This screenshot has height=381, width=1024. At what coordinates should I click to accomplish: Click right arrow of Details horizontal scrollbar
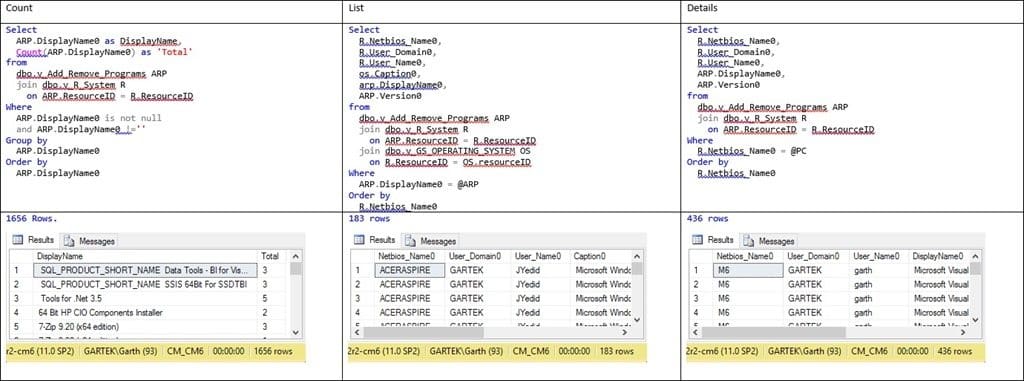pos(963,332)
